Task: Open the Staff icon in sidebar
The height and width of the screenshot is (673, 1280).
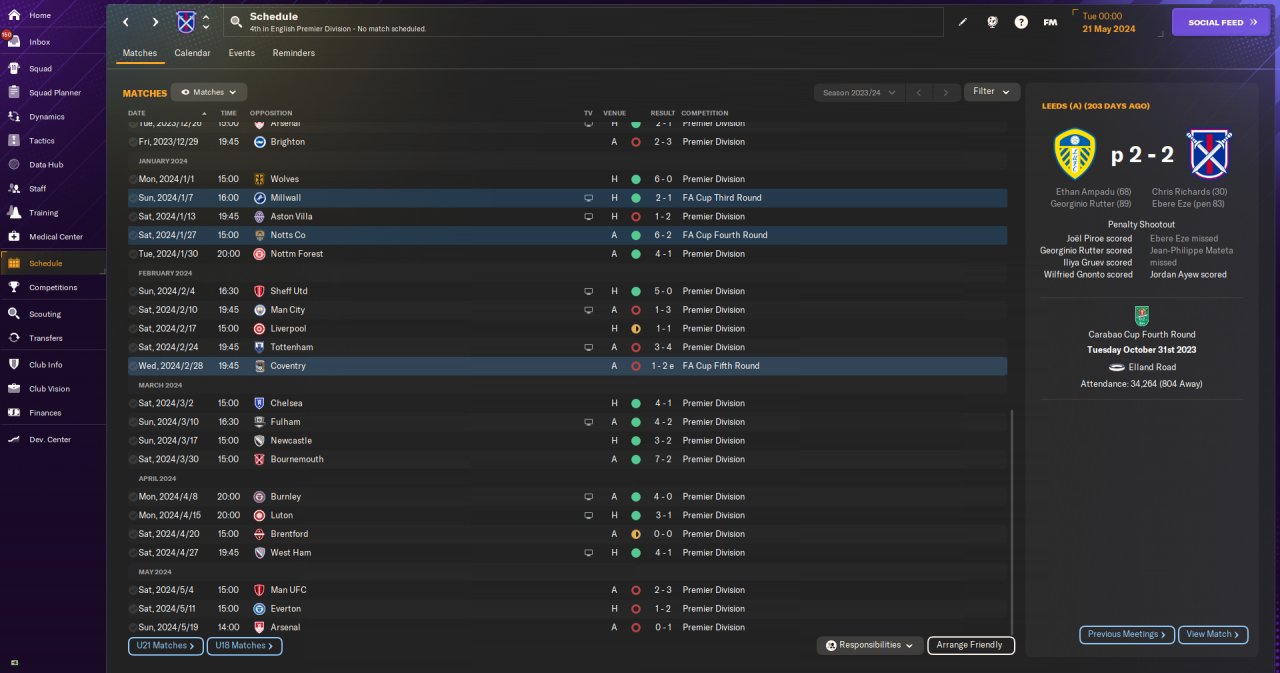Action: pos(14,188)
